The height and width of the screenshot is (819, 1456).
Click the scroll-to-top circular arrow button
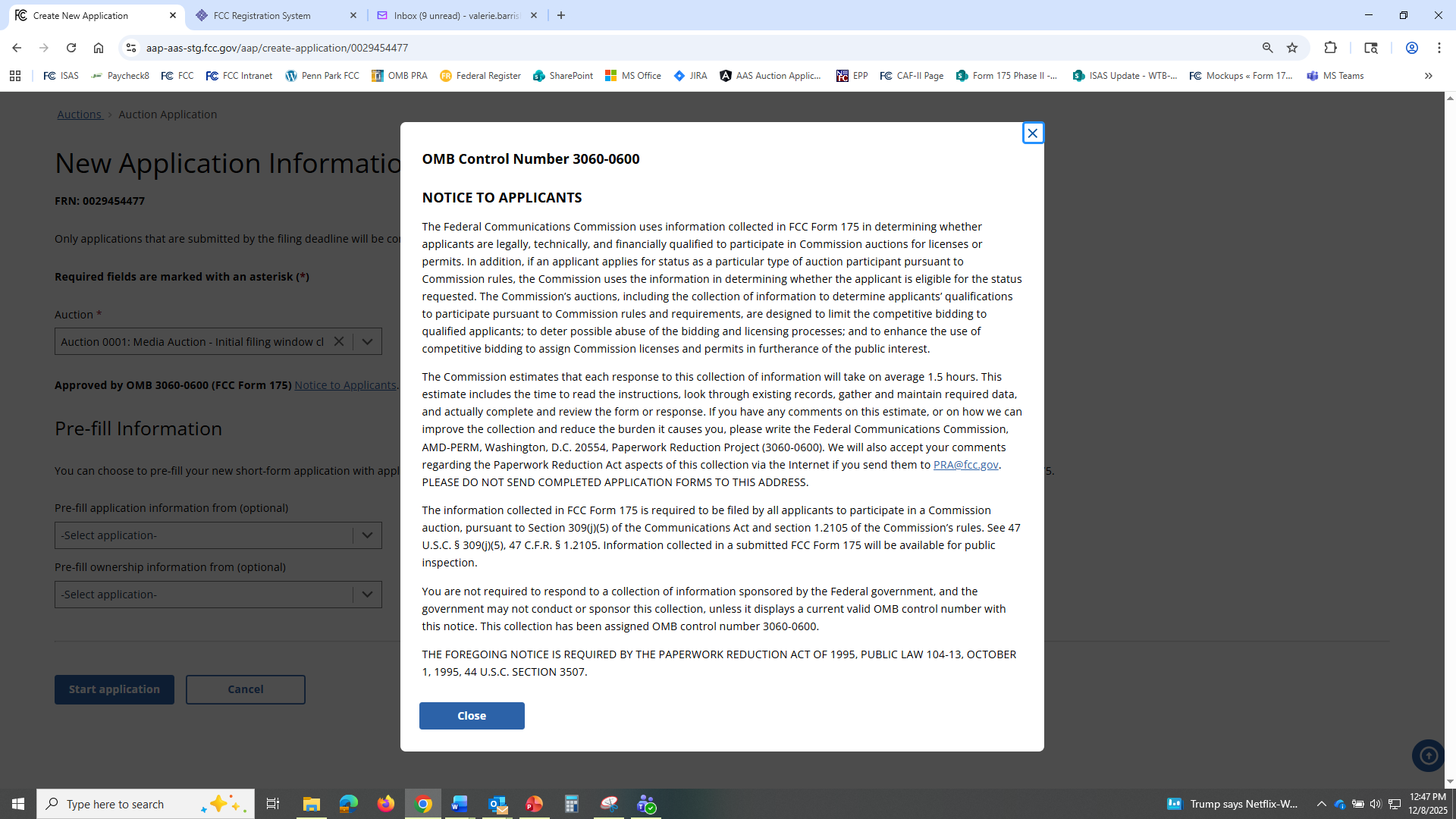(1428, 755)
